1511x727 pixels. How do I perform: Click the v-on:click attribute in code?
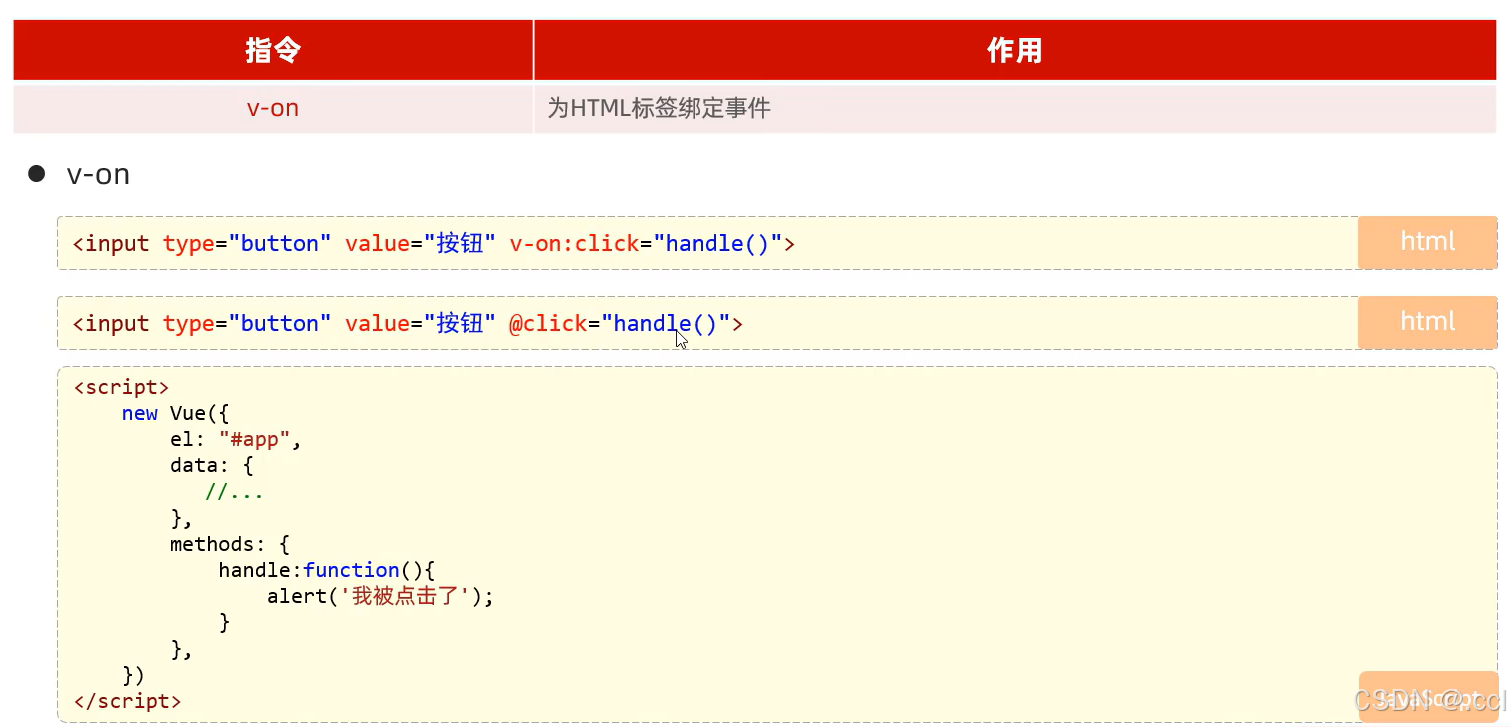pyautogui.click(x=574, y=243)
